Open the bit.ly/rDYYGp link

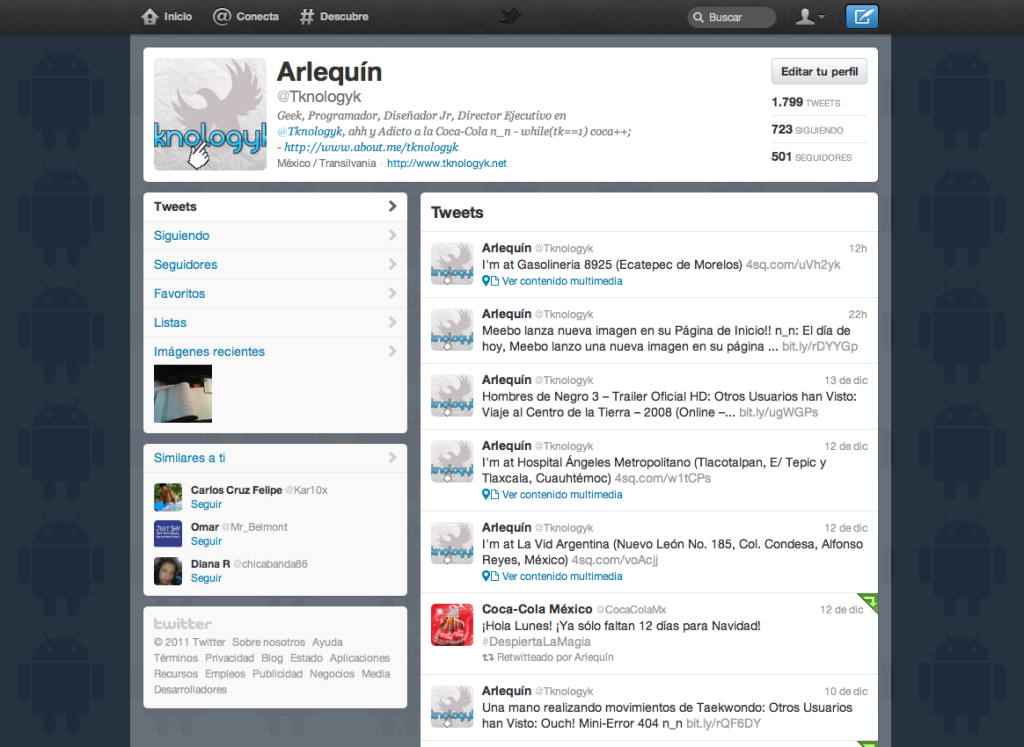tap(820, 346)
